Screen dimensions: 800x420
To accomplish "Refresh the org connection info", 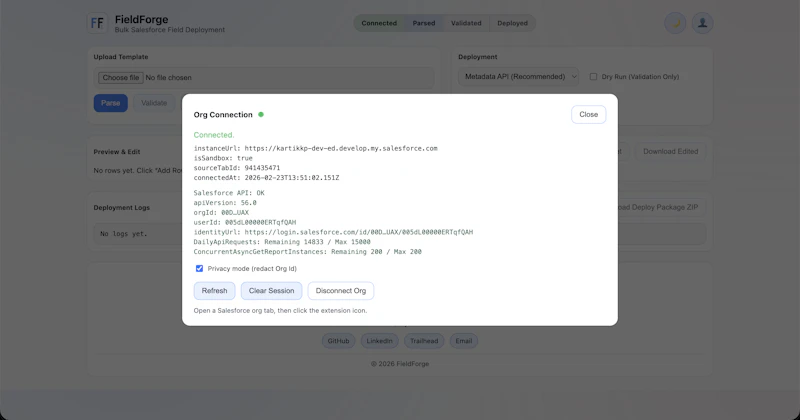I will coord(214,290).
